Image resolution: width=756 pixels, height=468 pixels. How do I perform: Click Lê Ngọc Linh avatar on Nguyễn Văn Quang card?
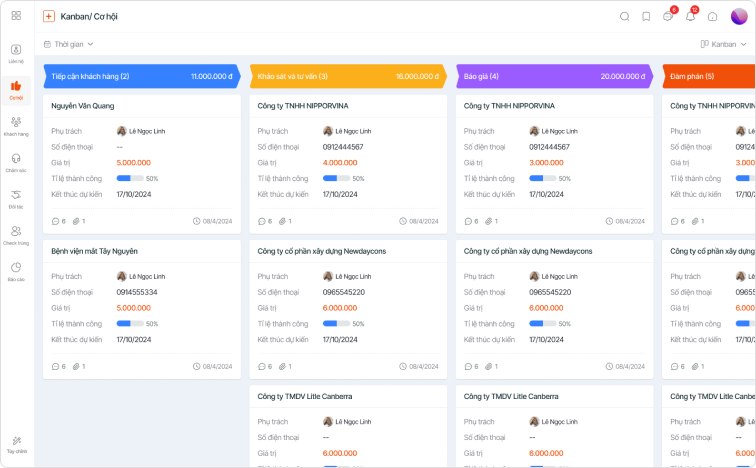click(122, 131)
